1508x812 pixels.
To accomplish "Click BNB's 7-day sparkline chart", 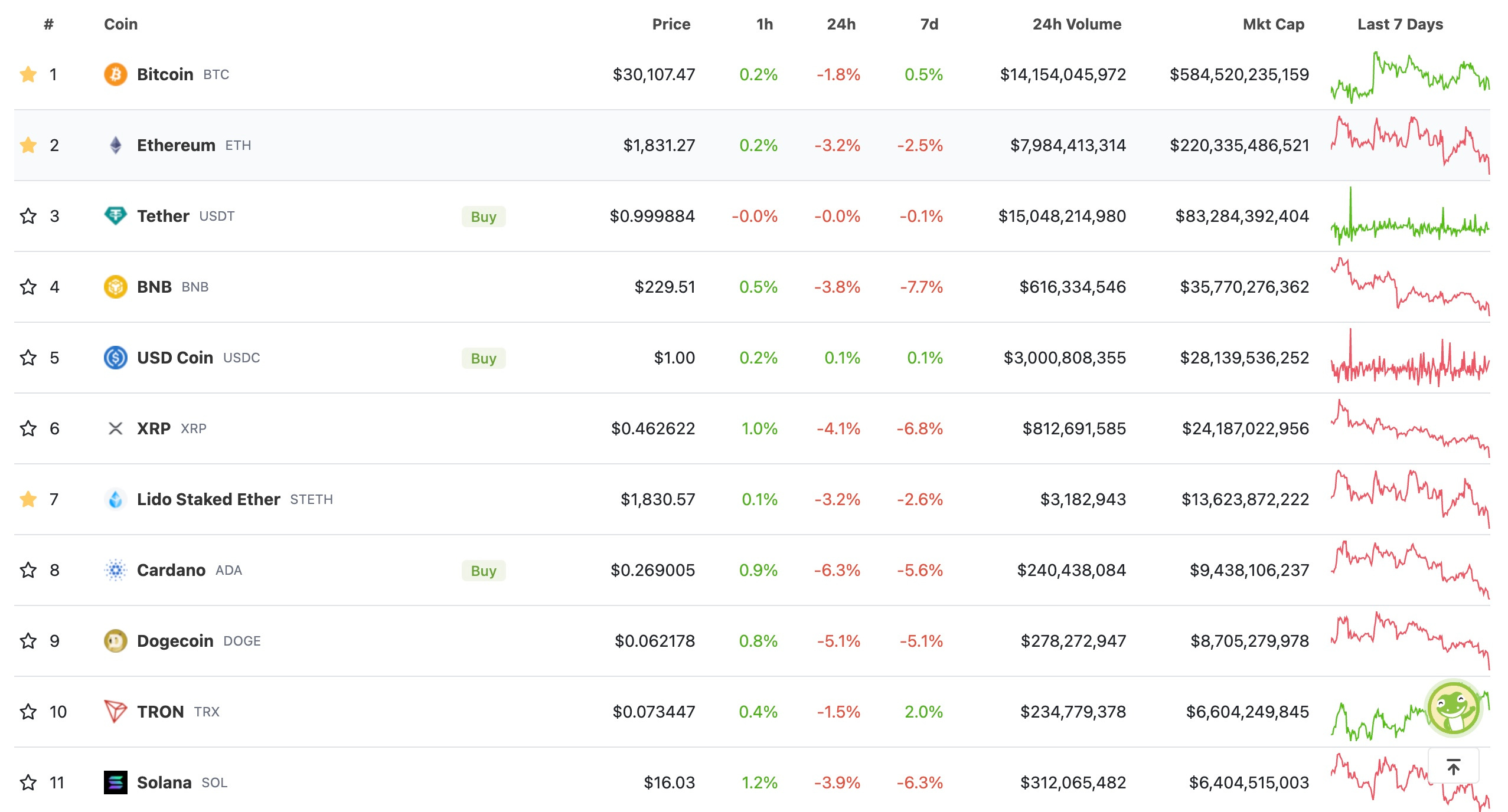I will [x=1410, y=287].
